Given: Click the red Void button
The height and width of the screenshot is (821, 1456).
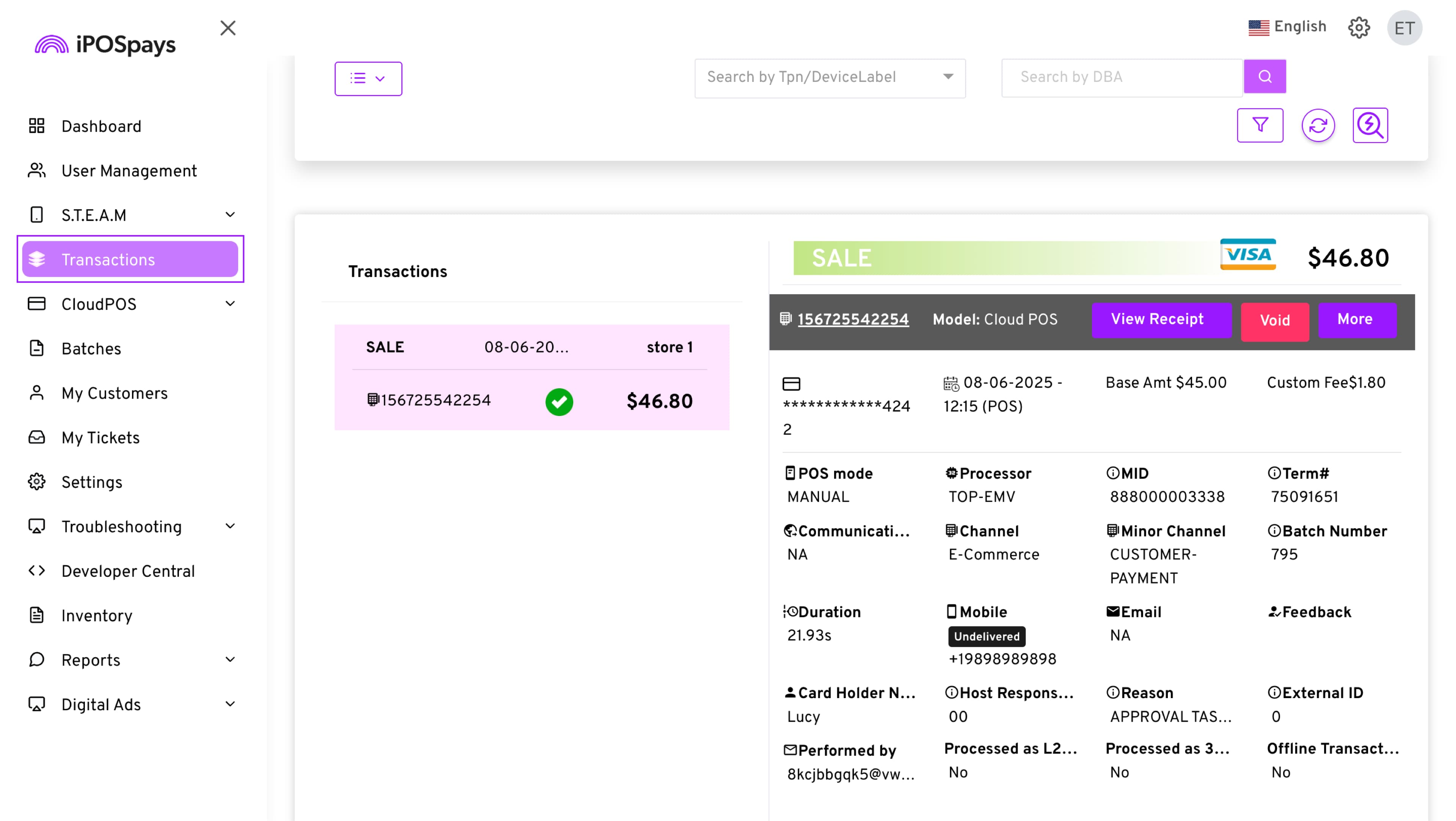Looking at the screenshot, I should [1274, 320].
